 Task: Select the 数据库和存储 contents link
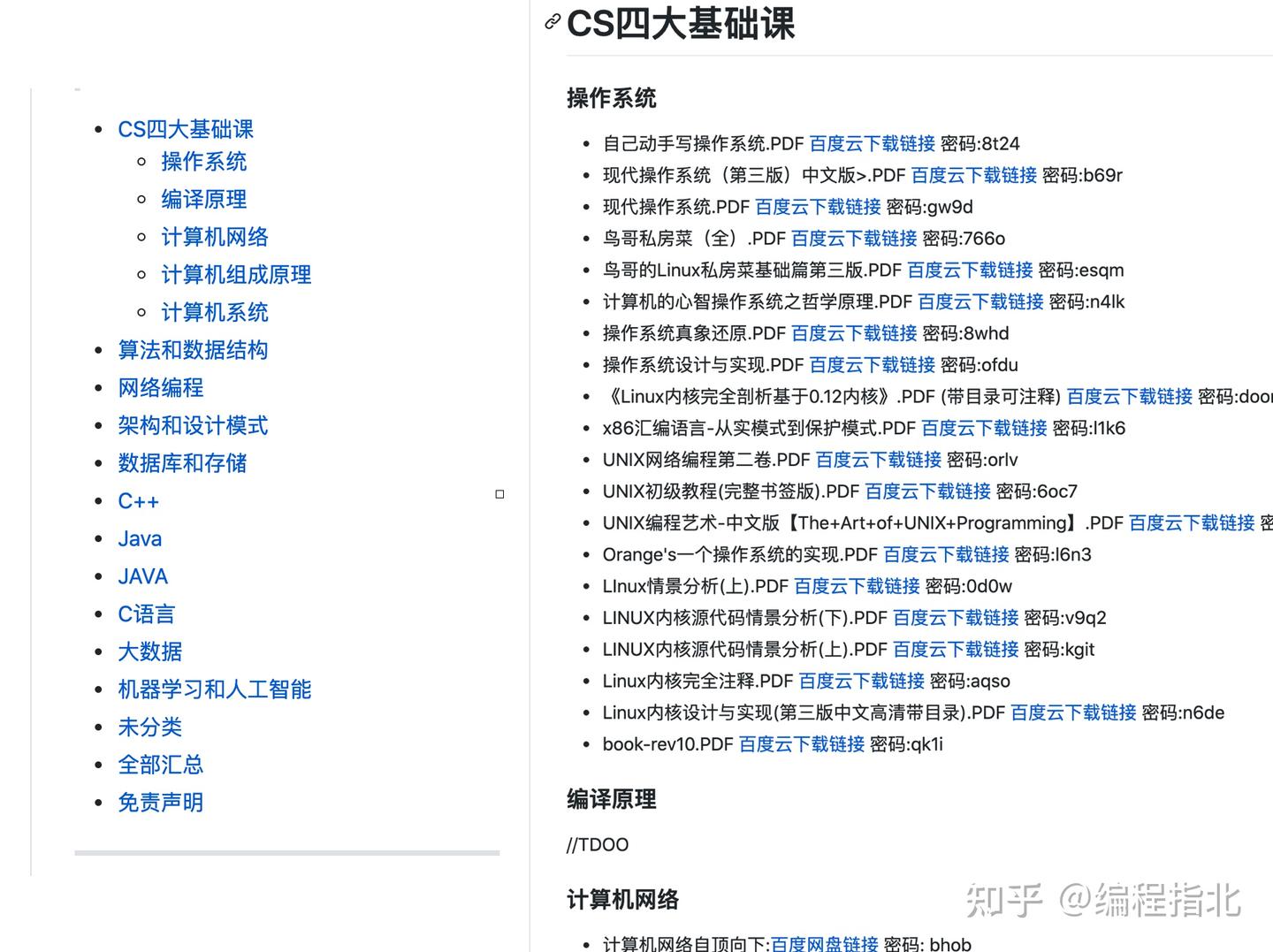click(x=182, y=463)
